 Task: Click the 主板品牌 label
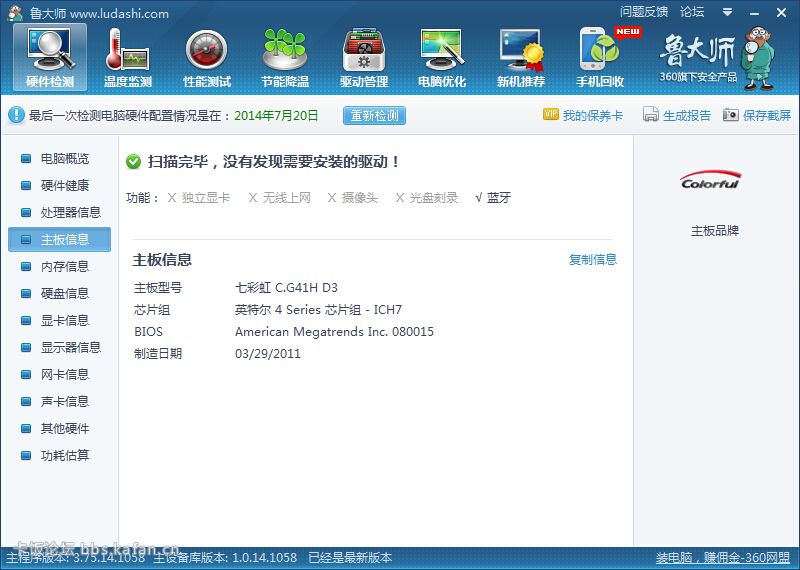pos(715,231)
